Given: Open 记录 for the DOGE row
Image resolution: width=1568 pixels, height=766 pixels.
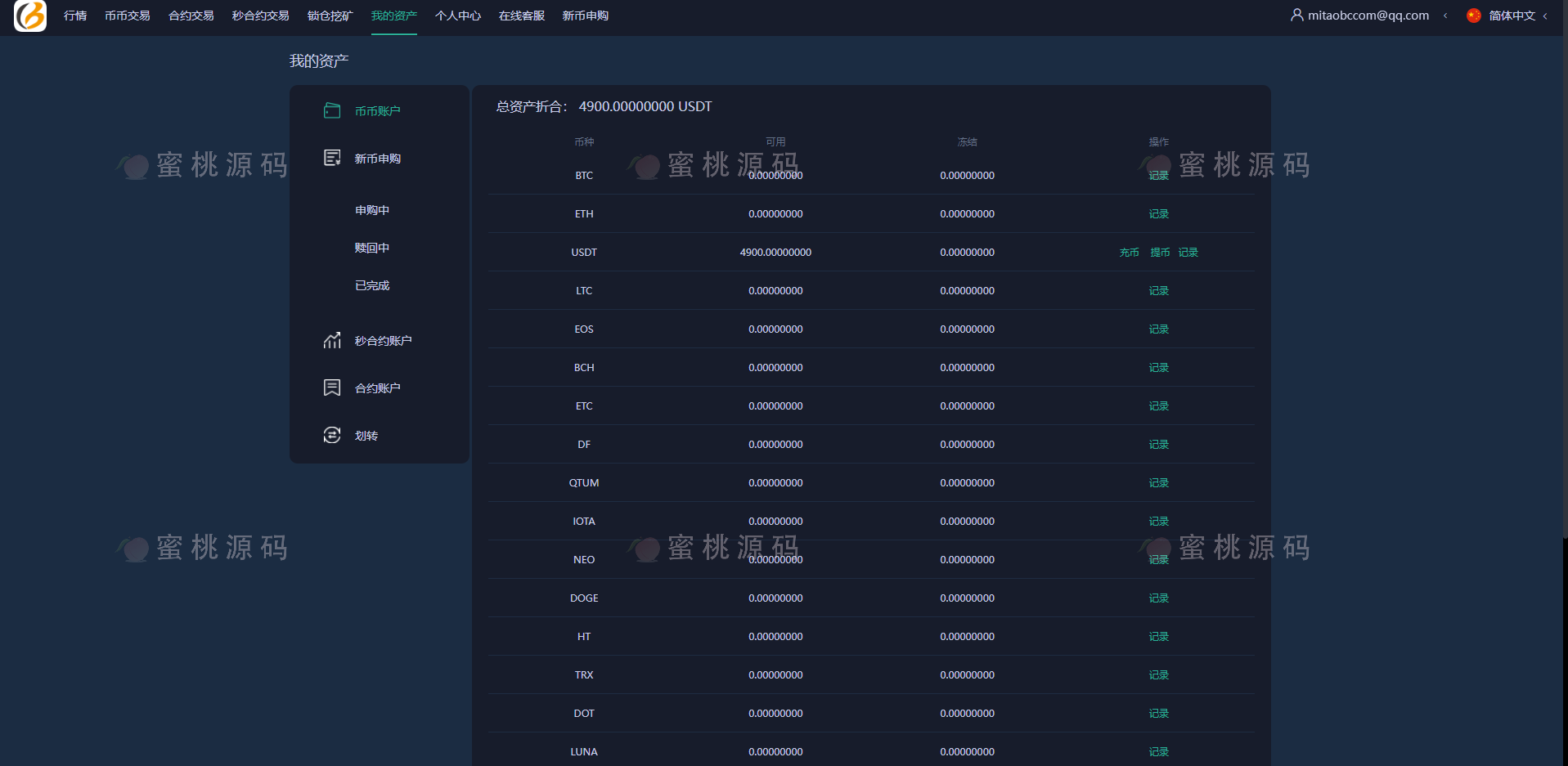Looking at the screenshot, I should pos(1158,598).
